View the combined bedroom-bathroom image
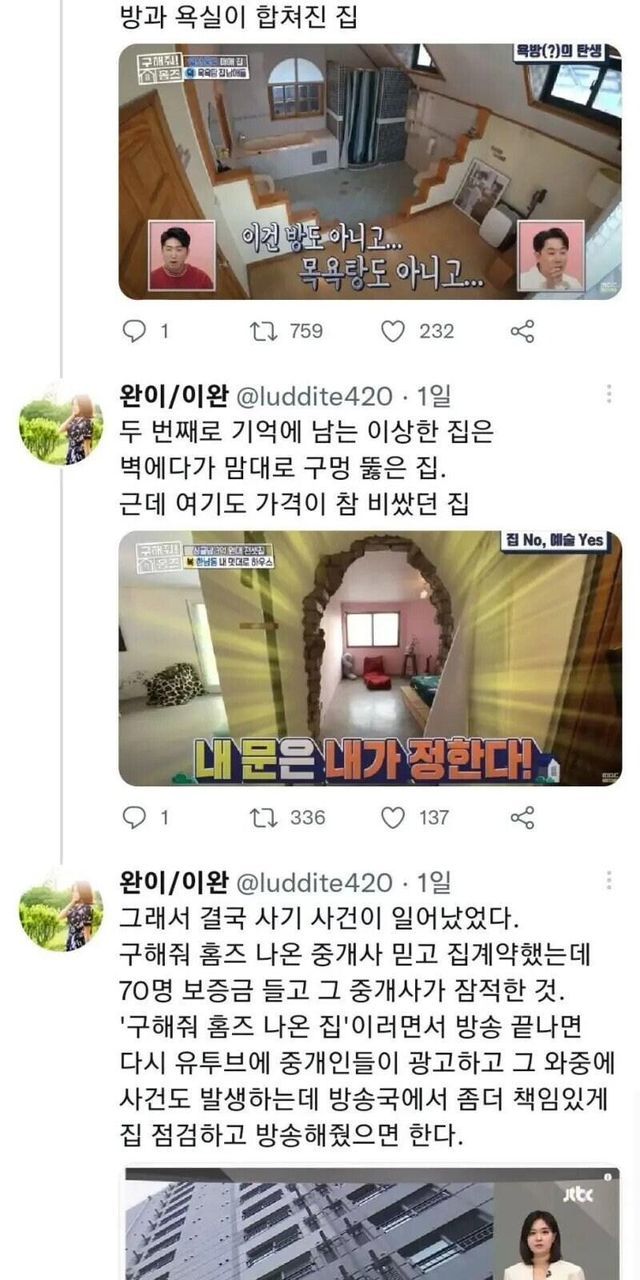This screenshot has width=640, height=1280. (x=370, y=171)
